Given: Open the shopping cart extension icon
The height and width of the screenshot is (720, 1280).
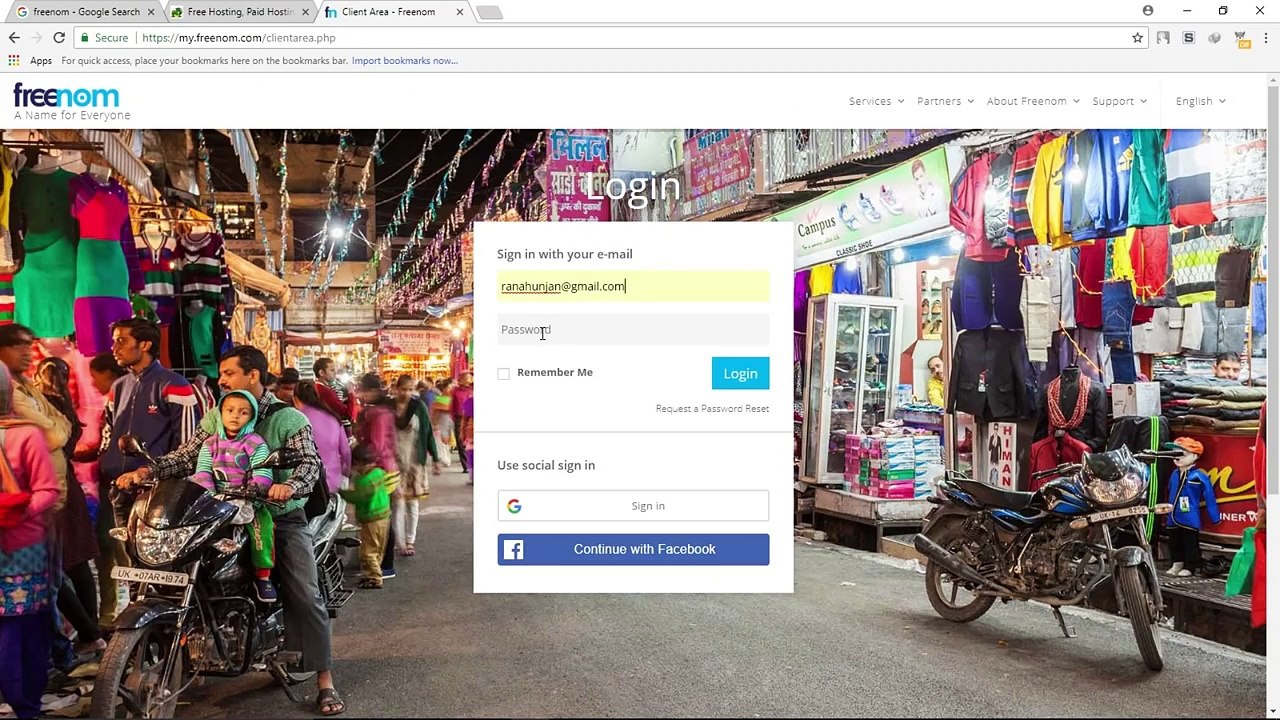Looking at the screenshot, I should coord(1240,38).
